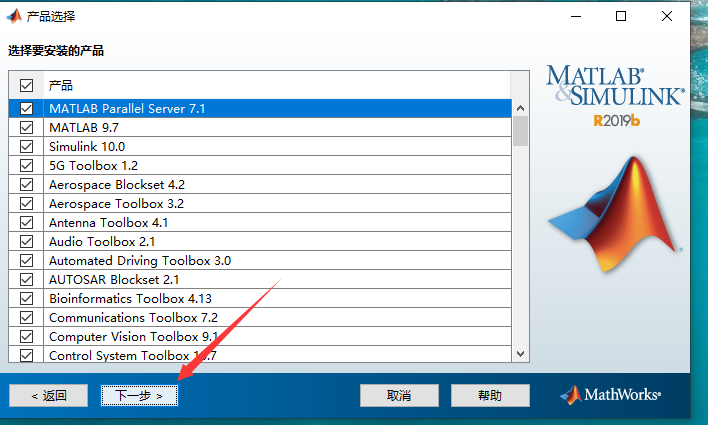
Task: Deselect the 5G Toolbox 1.2 checkbox
Action: pyautogui.click(x=26, y=165)
